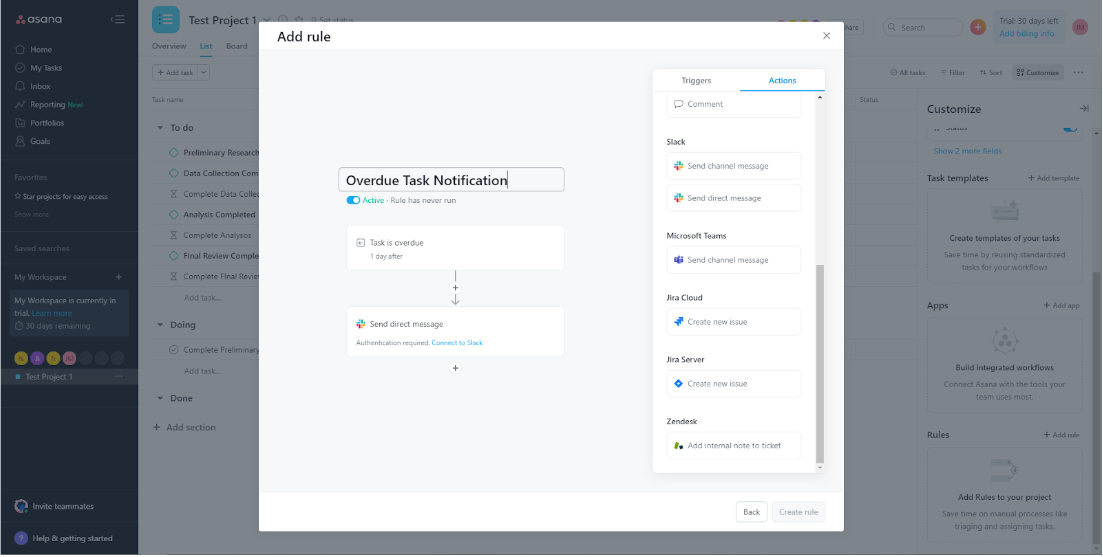This screenshot has width=1103, height=557.
Task: Switch to the List tab
Action: [205, 46]
